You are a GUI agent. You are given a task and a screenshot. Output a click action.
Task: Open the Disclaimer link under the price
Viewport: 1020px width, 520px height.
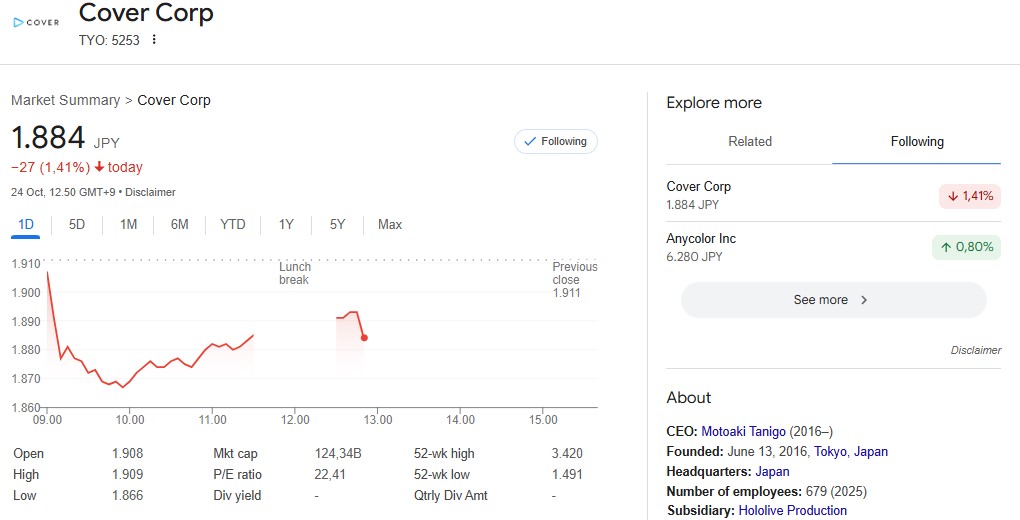[x=150, y=192]
